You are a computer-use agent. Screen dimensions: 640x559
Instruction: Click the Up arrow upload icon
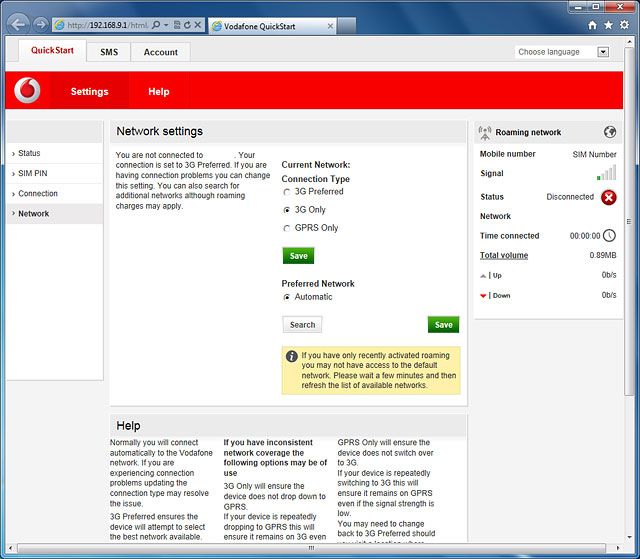pyautogui.click(x=483, y=276)
